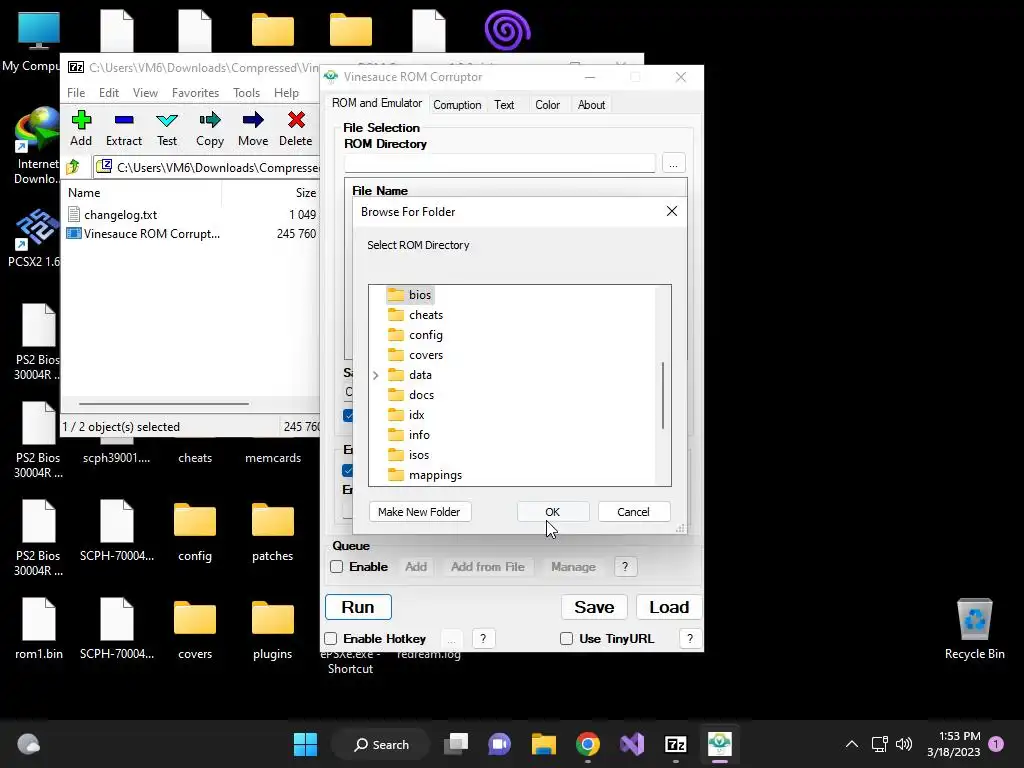Select the isos folder in tree
This screenshot has height=768, width=1024.
(409, 455)
